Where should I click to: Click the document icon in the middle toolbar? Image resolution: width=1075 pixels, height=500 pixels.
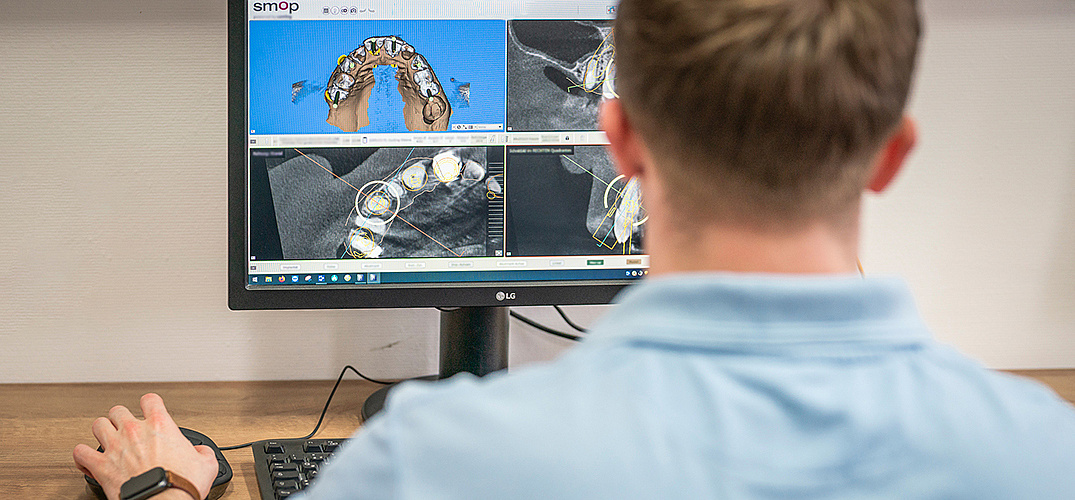coord(364,139)
